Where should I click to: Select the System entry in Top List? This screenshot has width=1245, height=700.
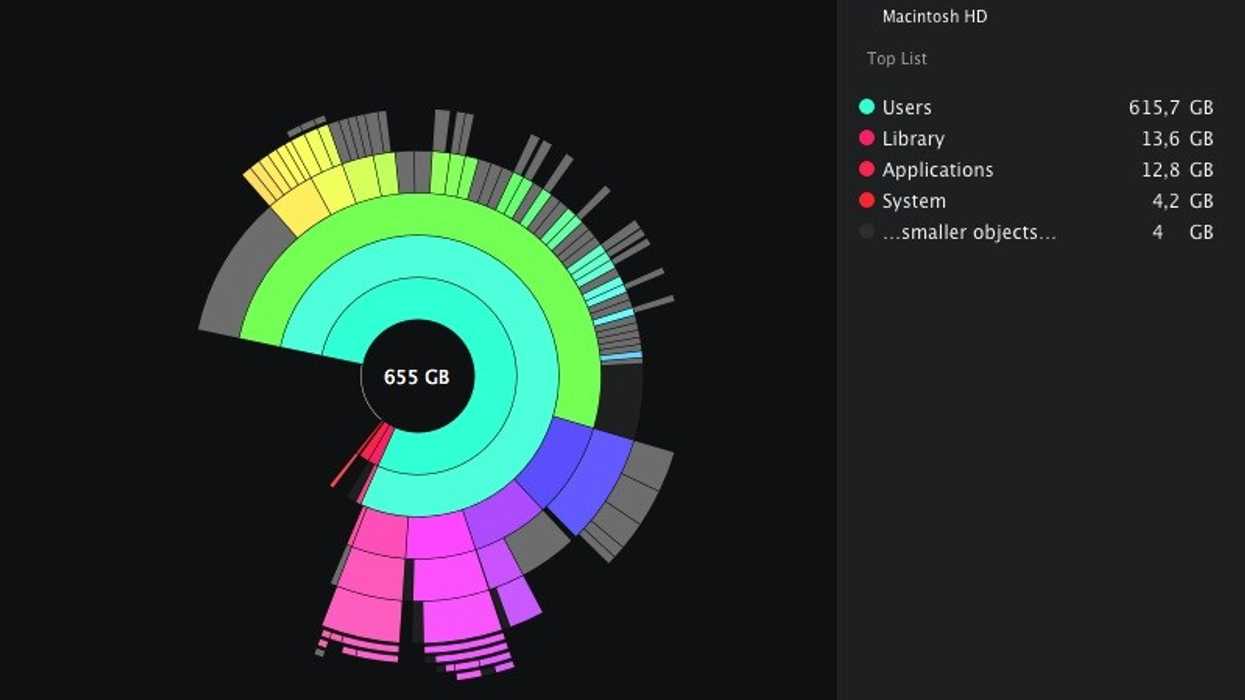point(1035,201)
